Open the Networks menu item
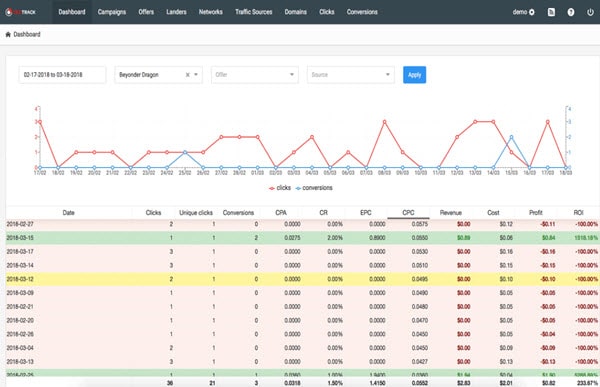The height and width of the screenshot is (387, 600). (210, 12)
